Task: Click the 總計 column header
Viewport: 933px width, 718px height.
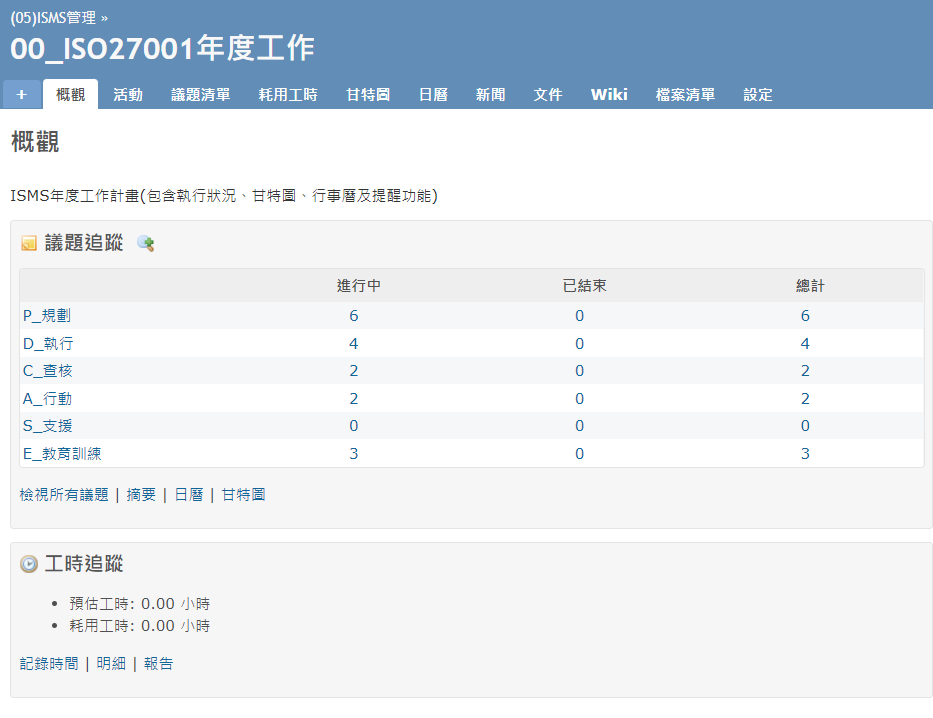Action: coord(810,286)
